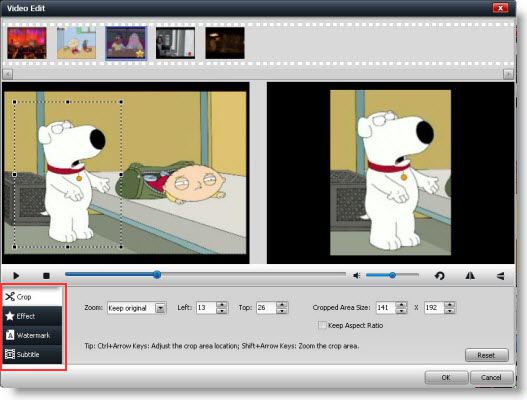Open the Crop tab

point(33,297)
